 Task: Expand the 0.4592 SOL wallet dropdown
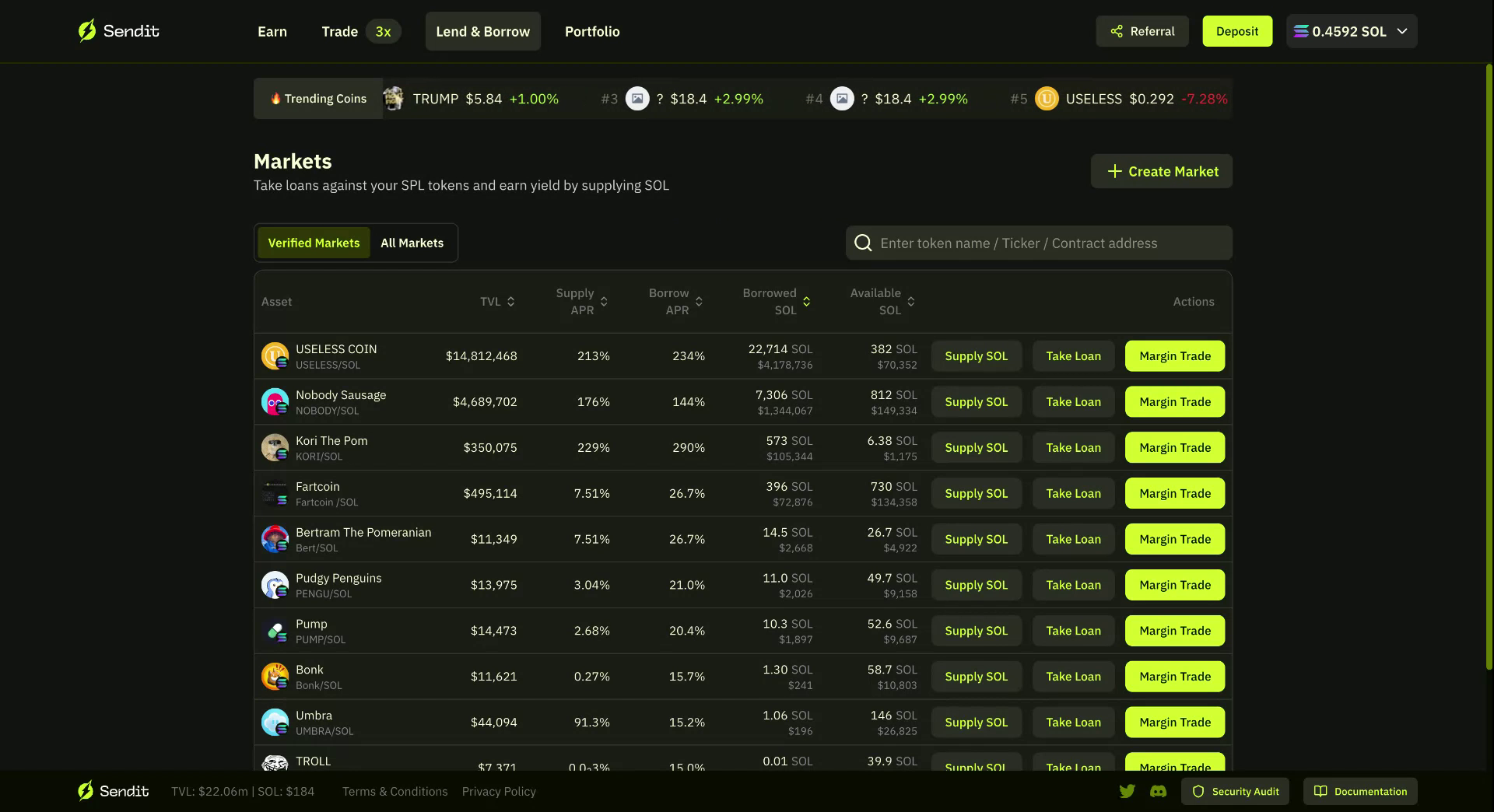click(1352, 32)
